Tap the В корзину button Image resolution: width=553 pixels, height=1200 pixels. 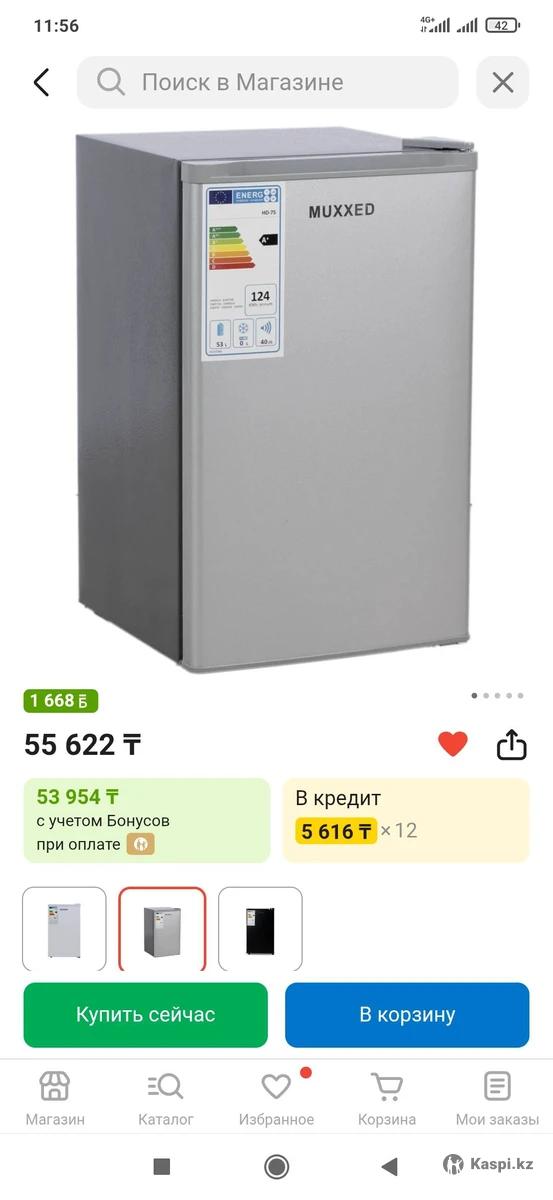point(407,1015)
